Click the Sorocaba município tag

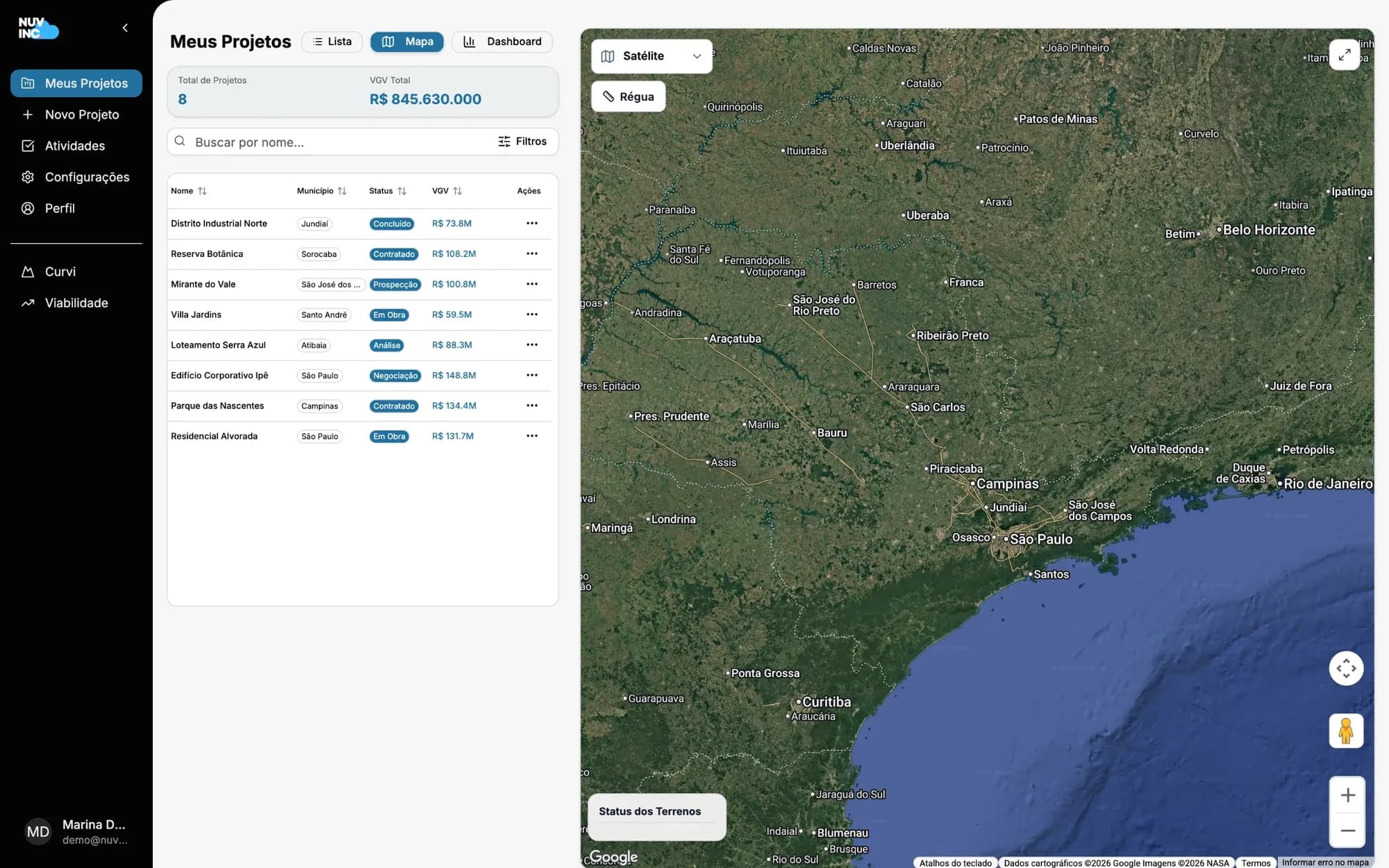(x=319, y=254)
